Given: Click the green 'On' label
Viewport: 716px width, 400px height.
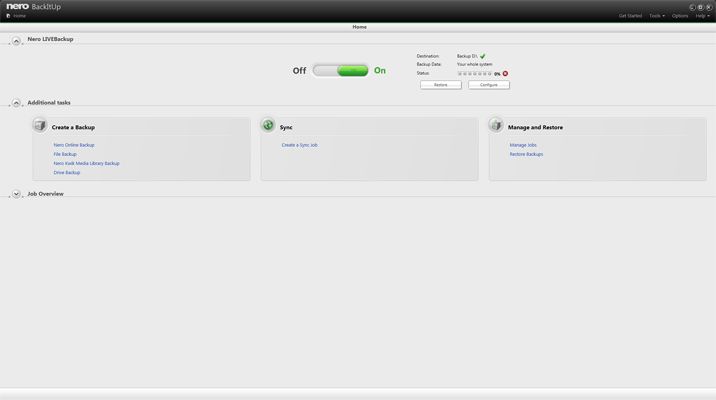Looking at the screenshot, I should [380, 70].
